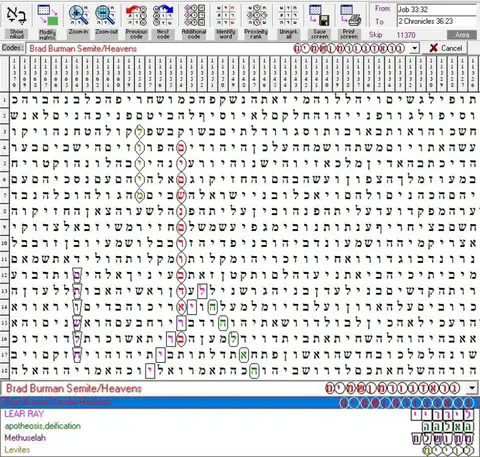Open the Additional code tool
This screenshot has width=480, height=457.
point(194,22)
